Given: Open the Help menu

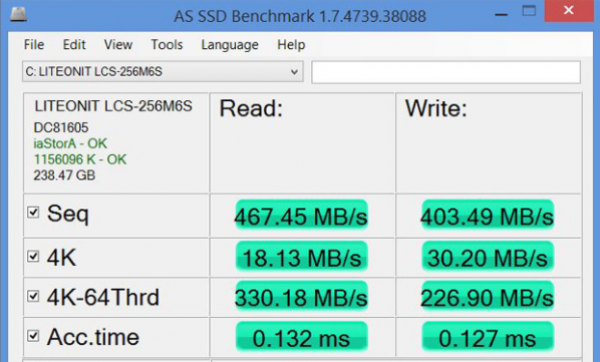Looking at the screenshot, I should click(291, 45).
